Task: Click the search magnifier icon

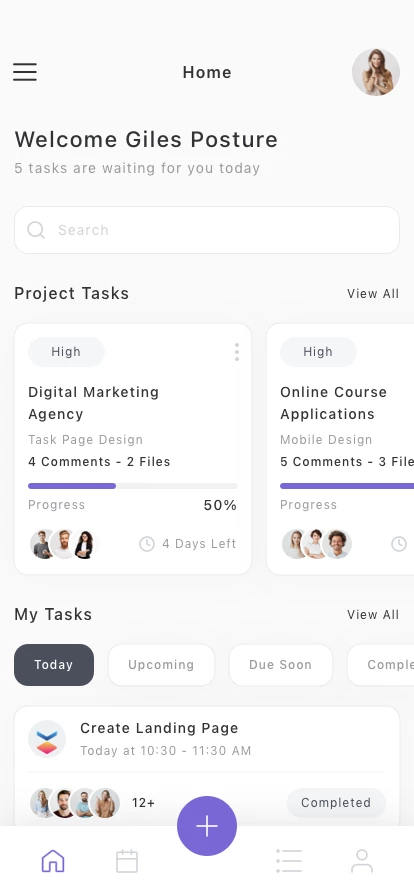Action: [x=36, y=230]
